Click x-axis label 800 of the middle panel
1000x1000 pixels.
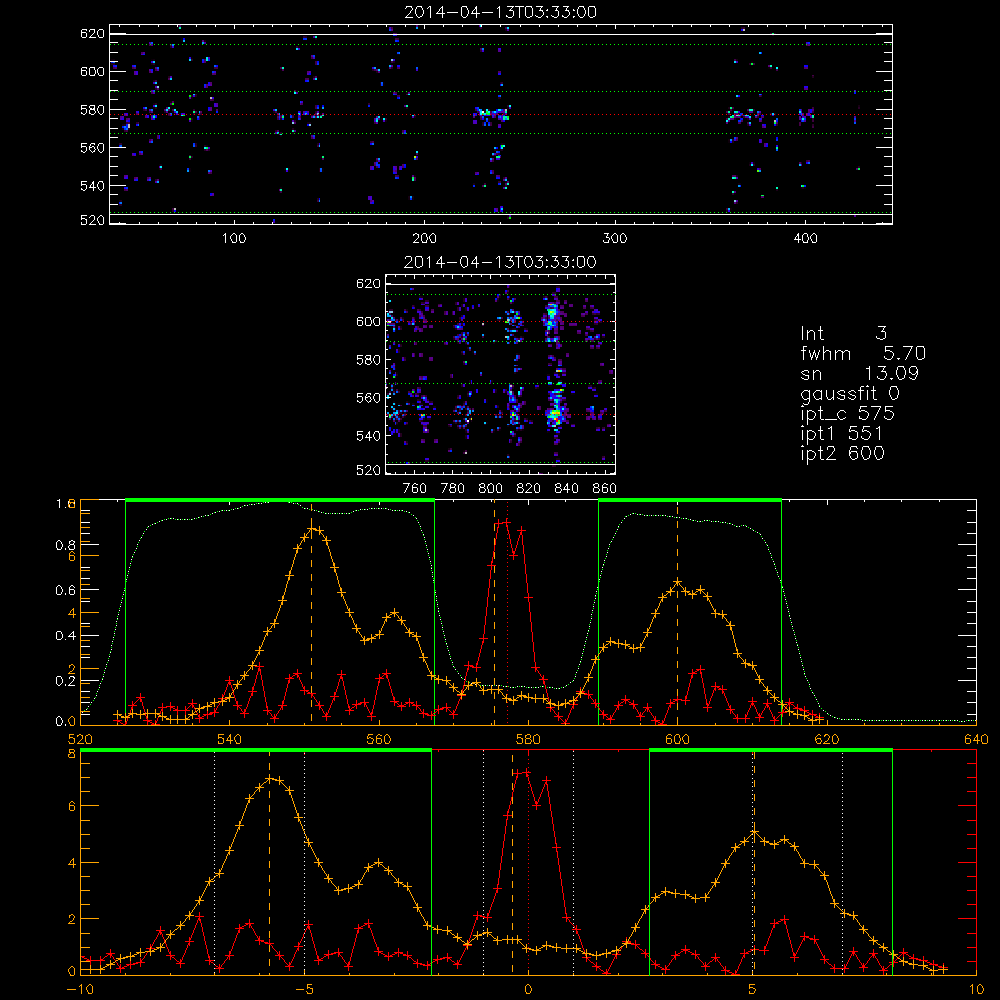(x=490, y=489)
